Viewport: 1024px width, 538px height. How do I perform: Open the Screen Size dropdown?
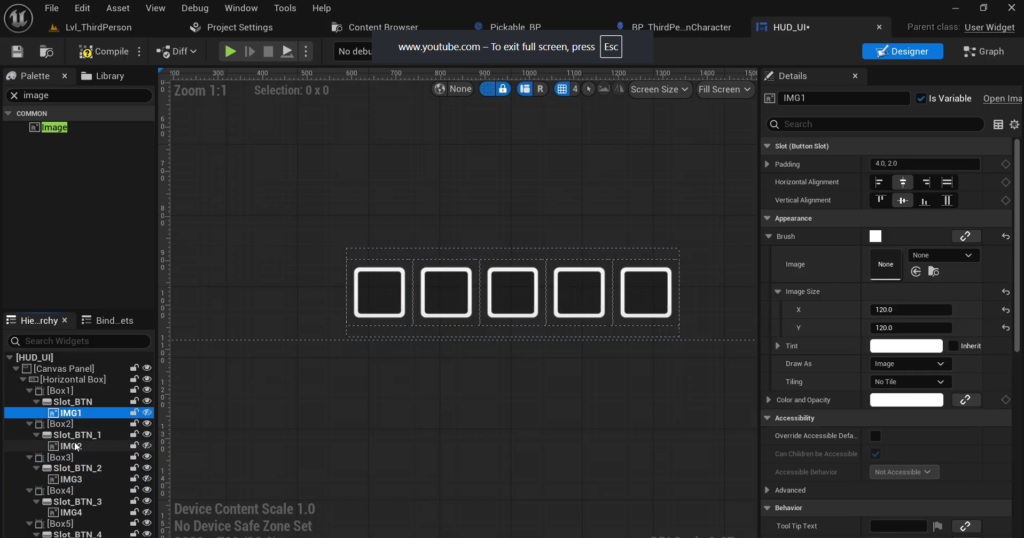point(659,89)
